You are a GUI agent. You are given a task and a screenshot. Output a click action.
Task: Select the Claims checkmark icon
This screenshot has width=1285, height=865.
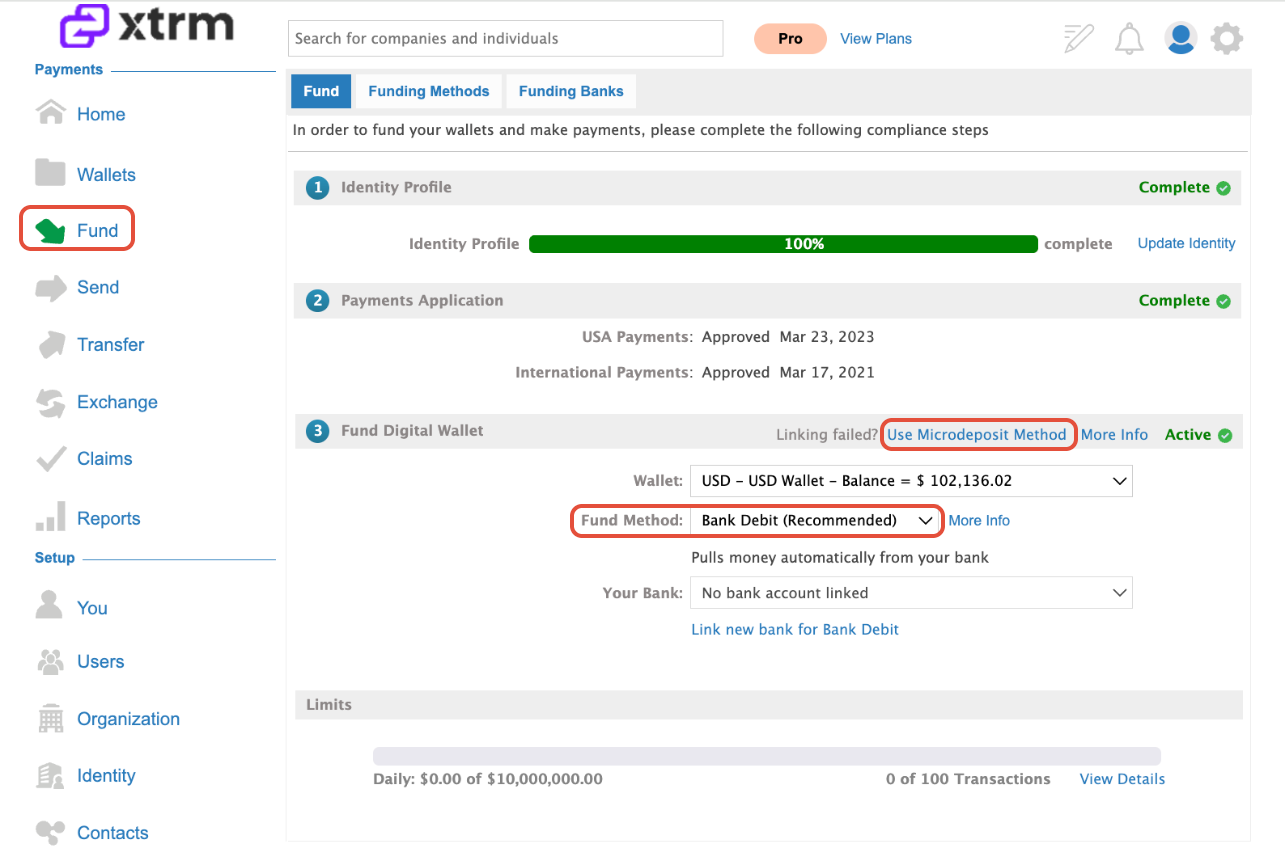50,459
